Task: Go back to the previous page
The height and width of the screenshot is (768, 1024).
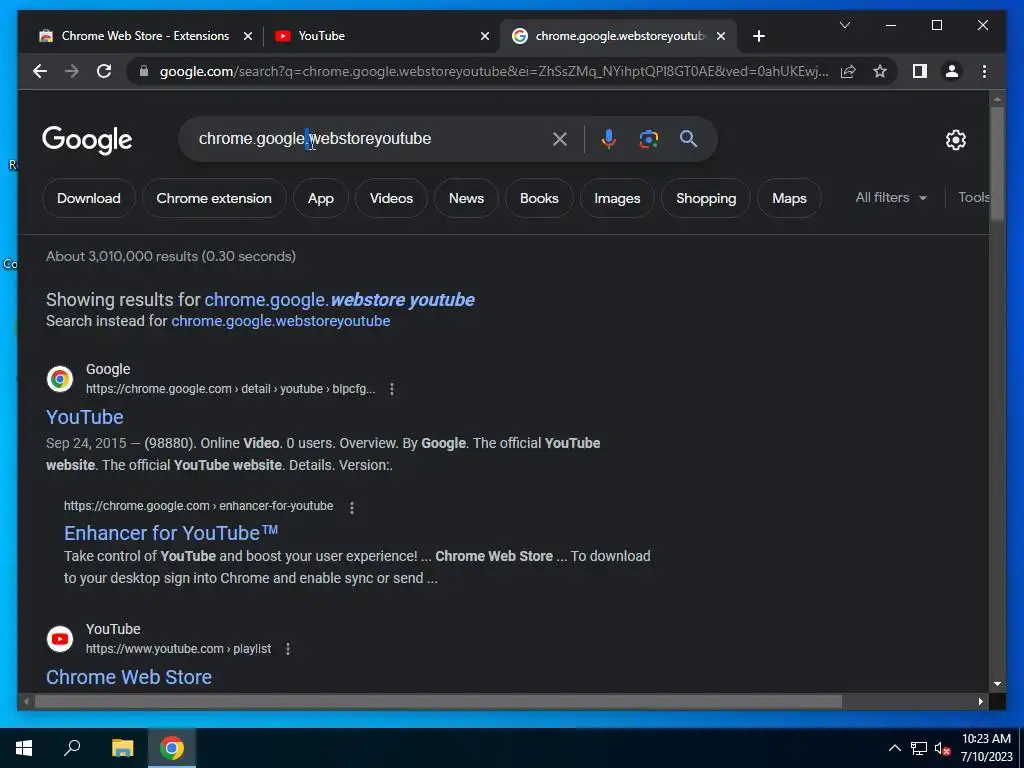Action: [x=40, y=71]
